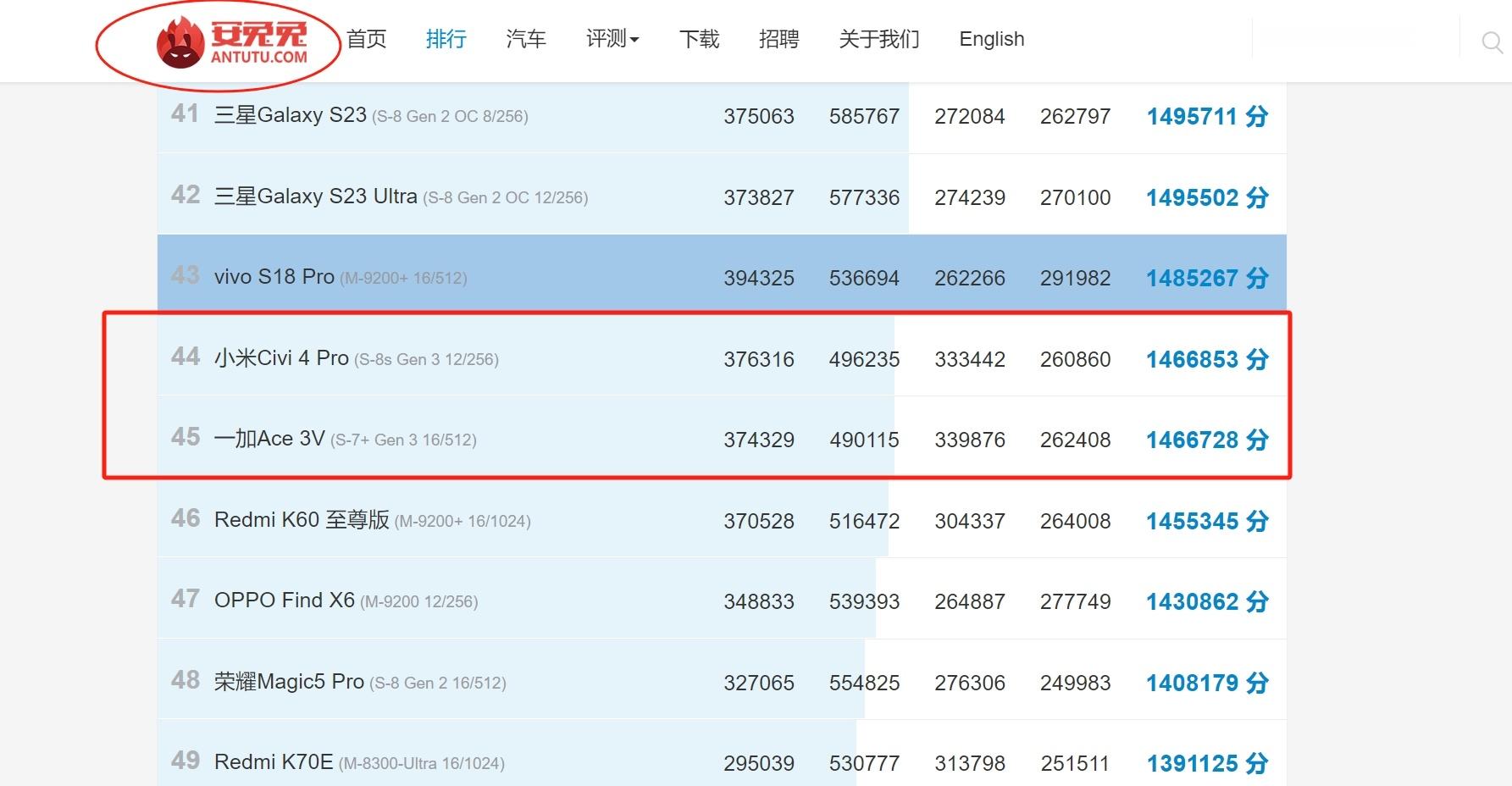Open the 关于我们 about page
1512x786 pixels.
[879, 39]
